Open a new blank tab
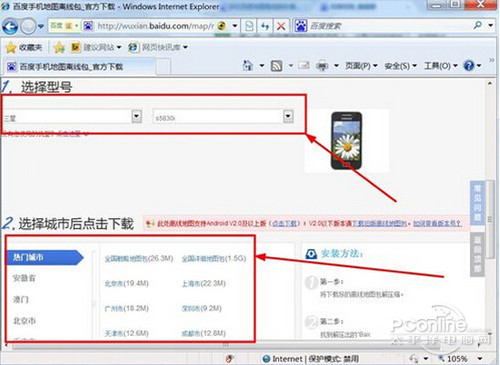Image resolution: width=500 pixels, height=365 pixels. (x=163, y=67)
